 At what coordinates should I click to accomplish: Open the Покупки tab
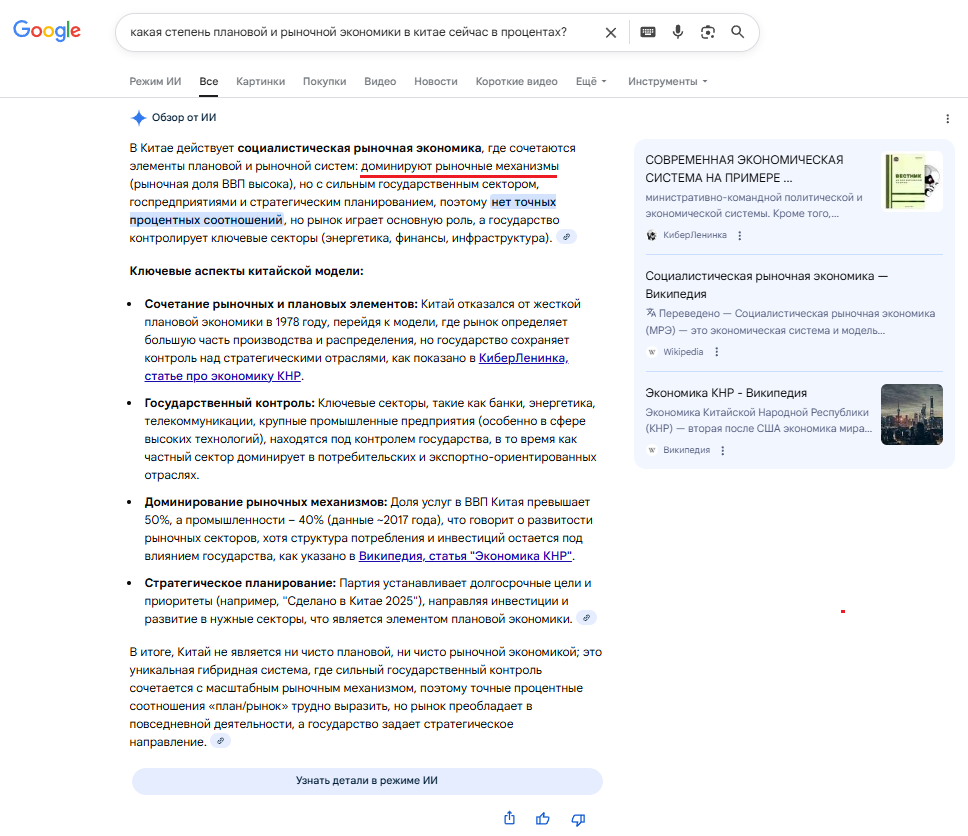pyautogui.click(x=324, y=82)
